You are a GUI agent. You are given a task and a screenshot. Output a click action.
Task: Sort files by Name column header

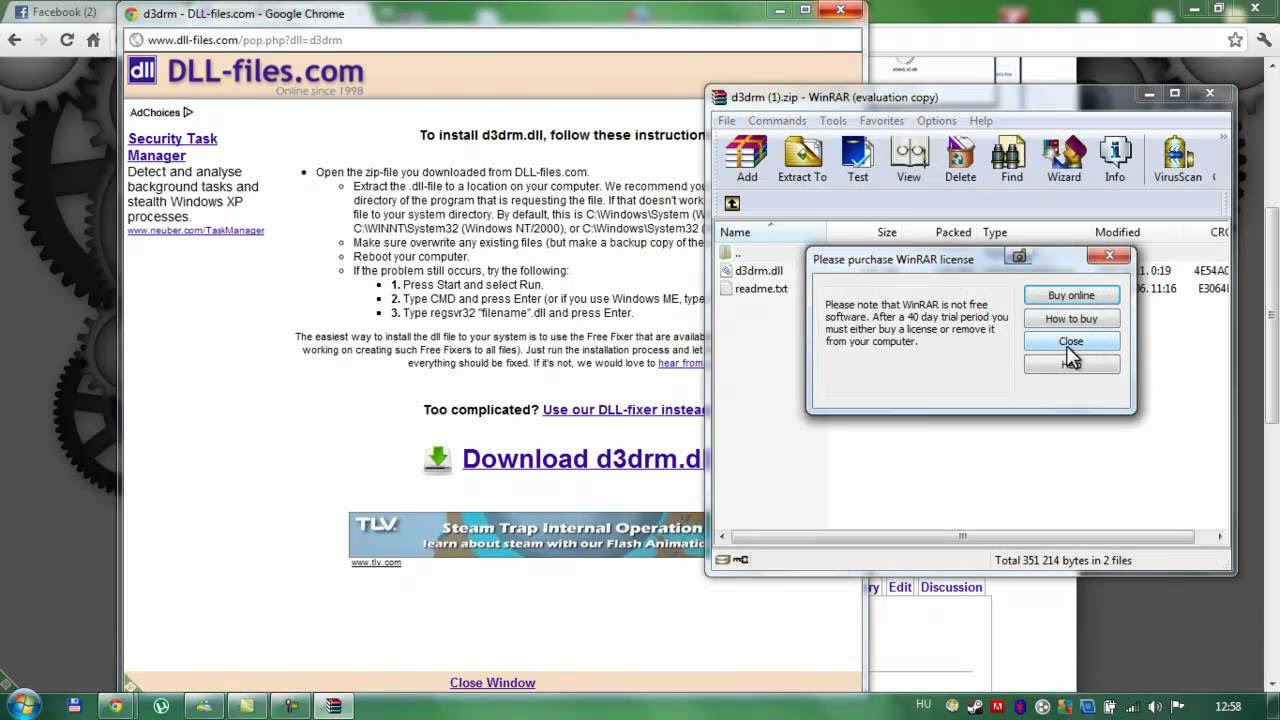pos(771,232)
